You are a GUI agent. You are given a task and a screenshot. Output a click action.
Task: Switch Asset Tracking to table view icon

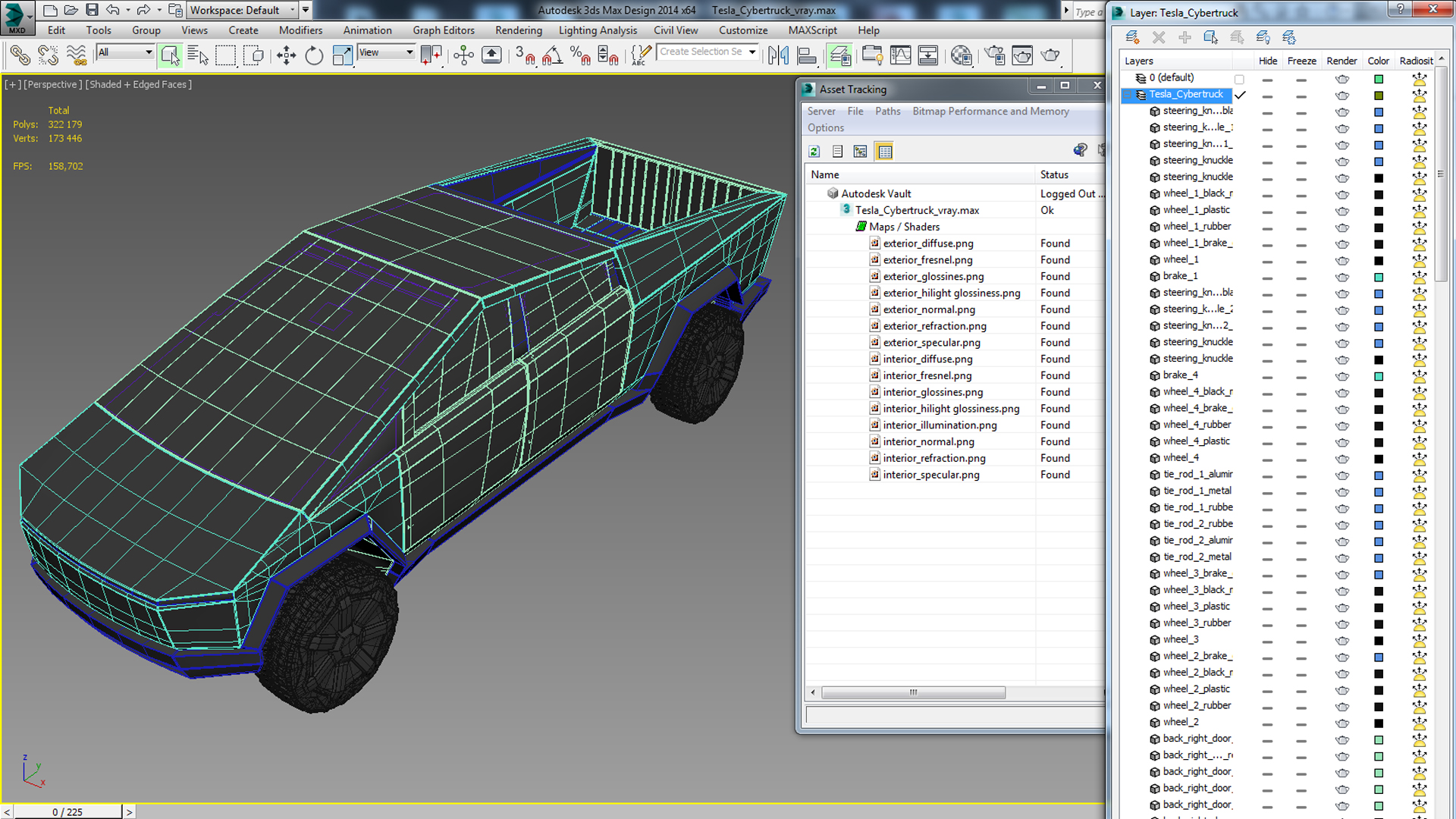click(884, 152)
